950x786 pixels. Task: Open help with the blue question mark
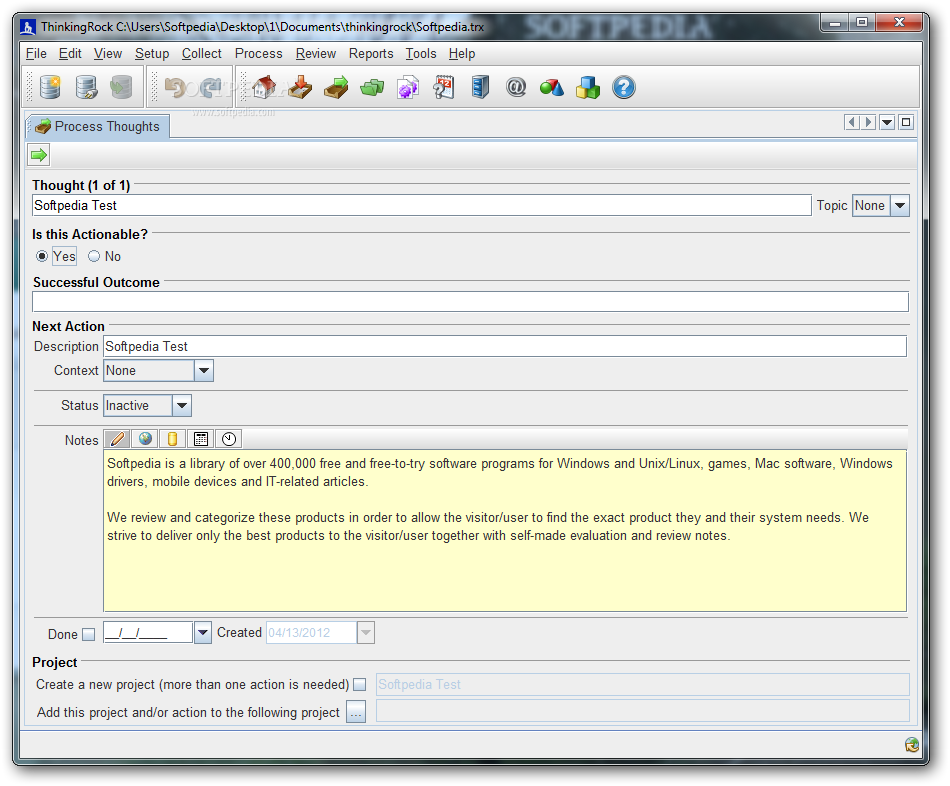[623, 87]
